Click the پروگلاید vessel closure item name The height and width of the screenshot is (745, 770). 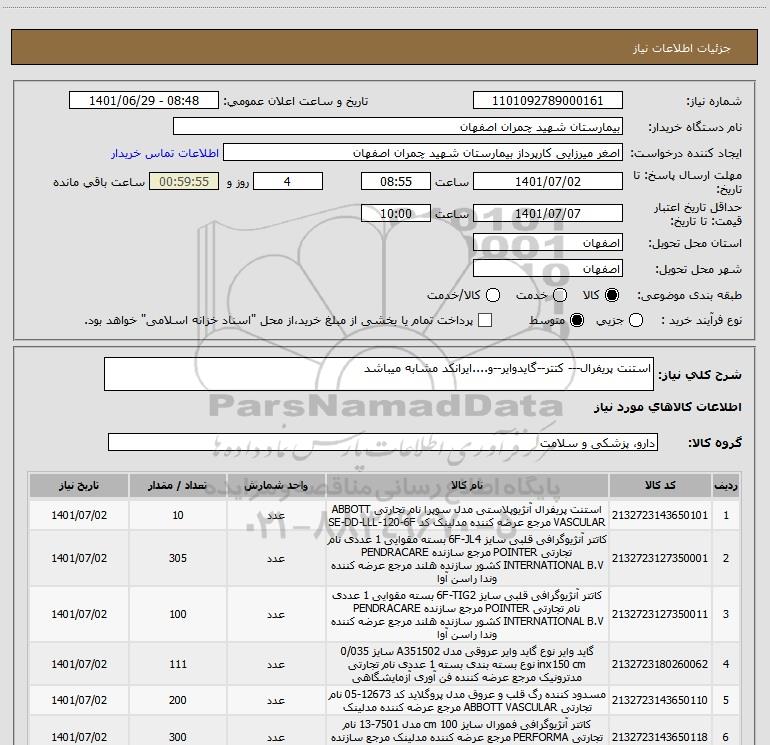pos(467,701)
